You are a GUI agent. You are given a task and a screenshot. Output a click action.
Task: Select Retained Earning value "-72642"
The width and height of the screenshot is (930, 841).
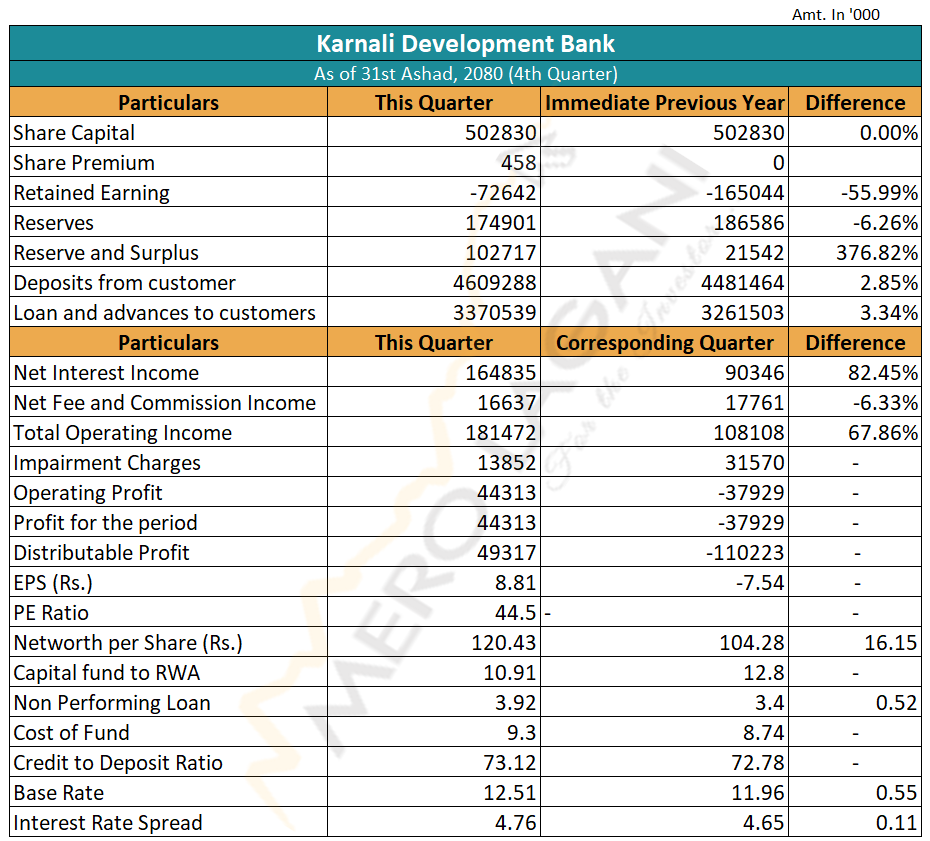tap(503, 193)
